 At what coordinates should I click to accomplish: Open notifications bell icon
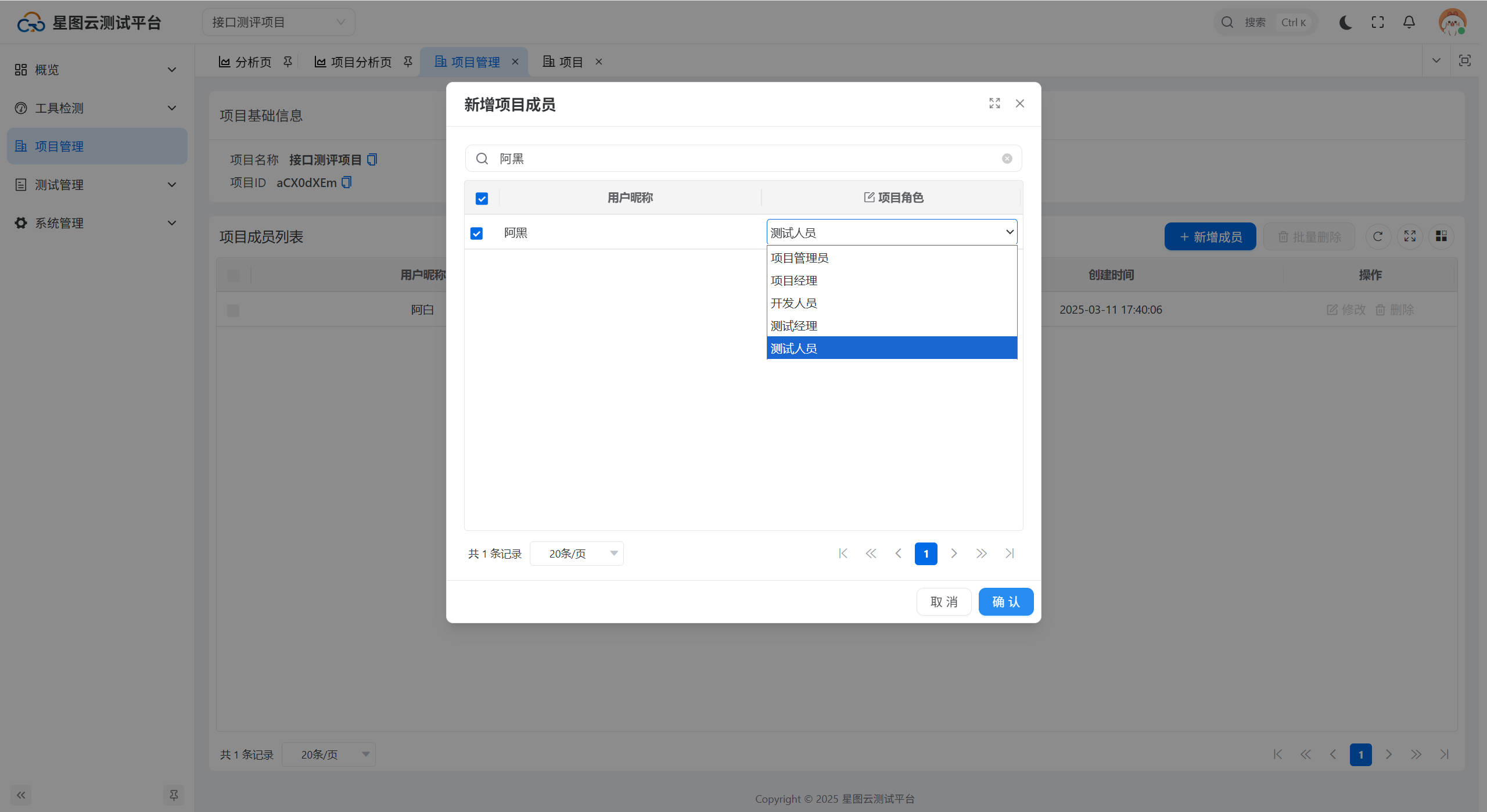click(1409, 22)
